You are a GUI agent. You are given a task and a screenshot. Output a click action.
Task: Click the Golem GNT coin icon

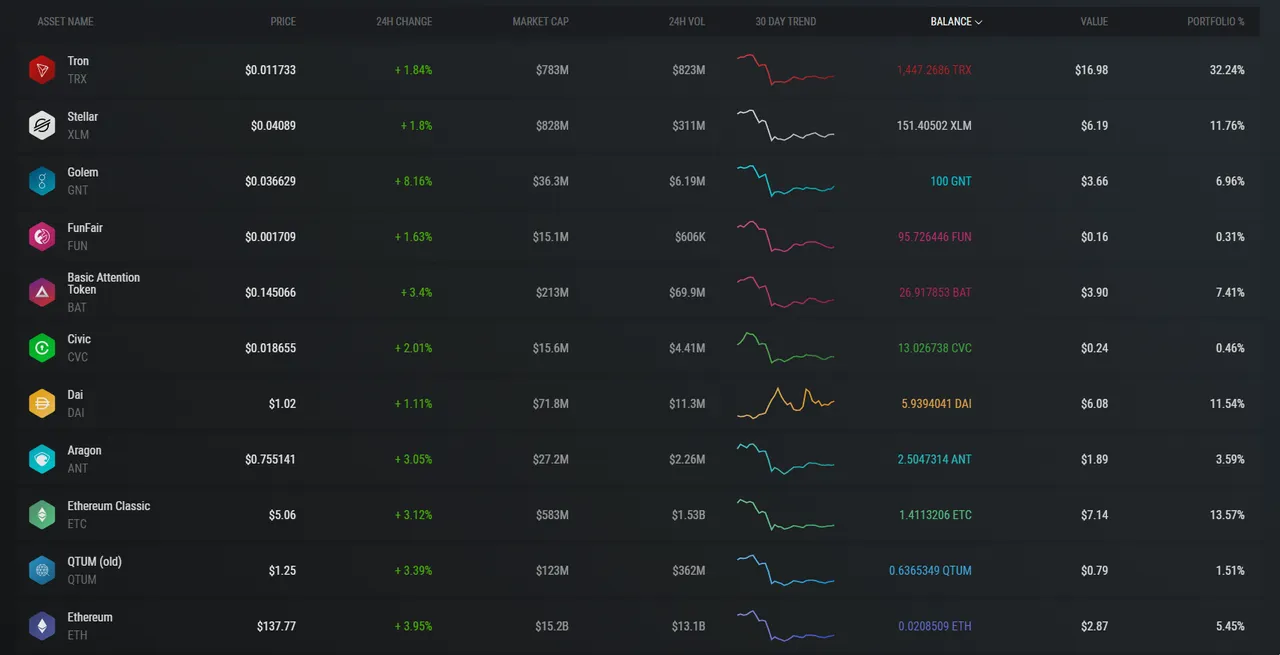(x=41, y=181)
